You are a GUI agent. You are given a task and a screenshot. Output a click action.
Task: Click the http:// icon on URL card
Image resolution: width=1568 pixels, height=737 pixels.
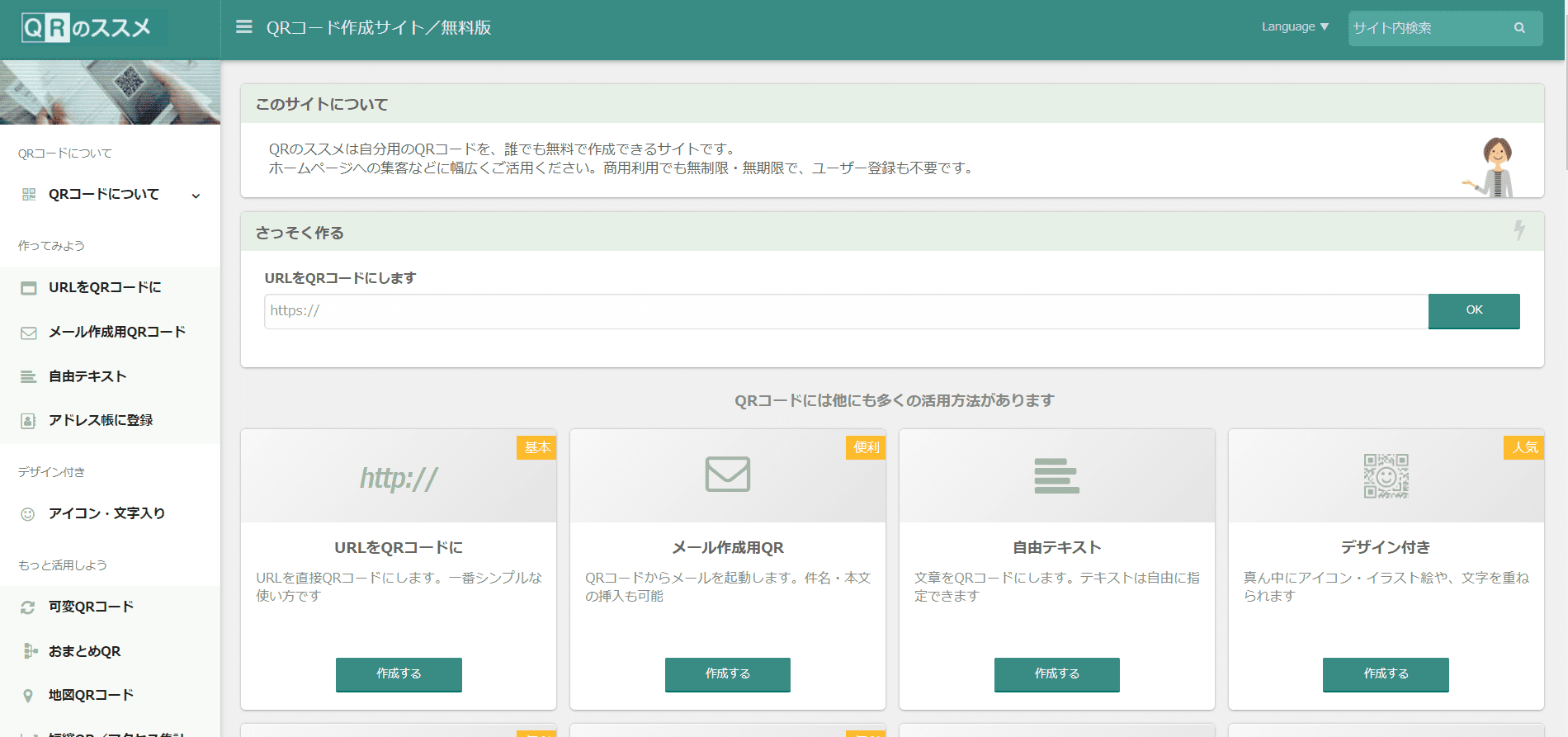coord(399,478)
